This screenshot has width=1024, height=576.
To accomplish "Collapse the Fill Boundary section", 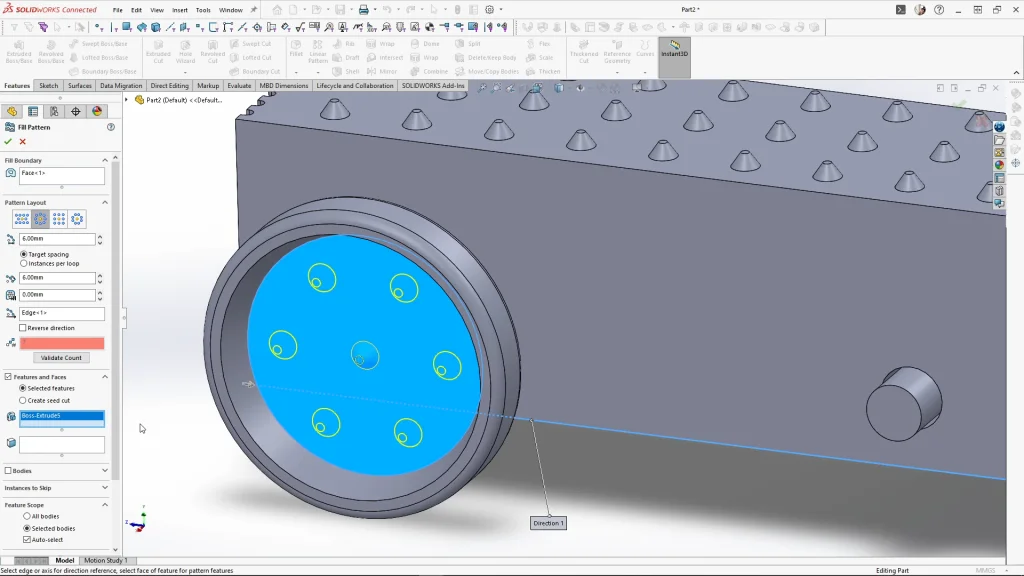I will [x=104, y=160].
